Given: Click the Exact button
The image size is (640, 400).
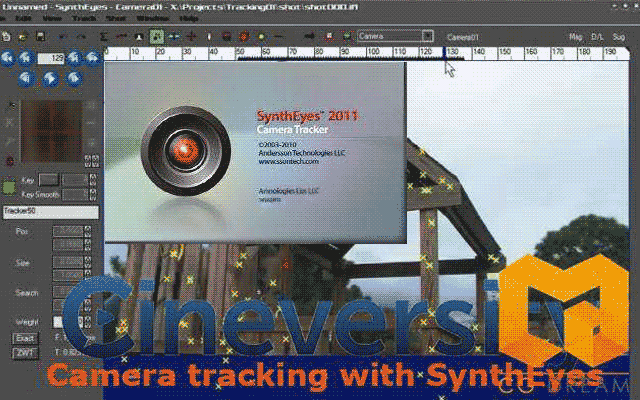Looking at the screenshot, I should coord(25,338).
